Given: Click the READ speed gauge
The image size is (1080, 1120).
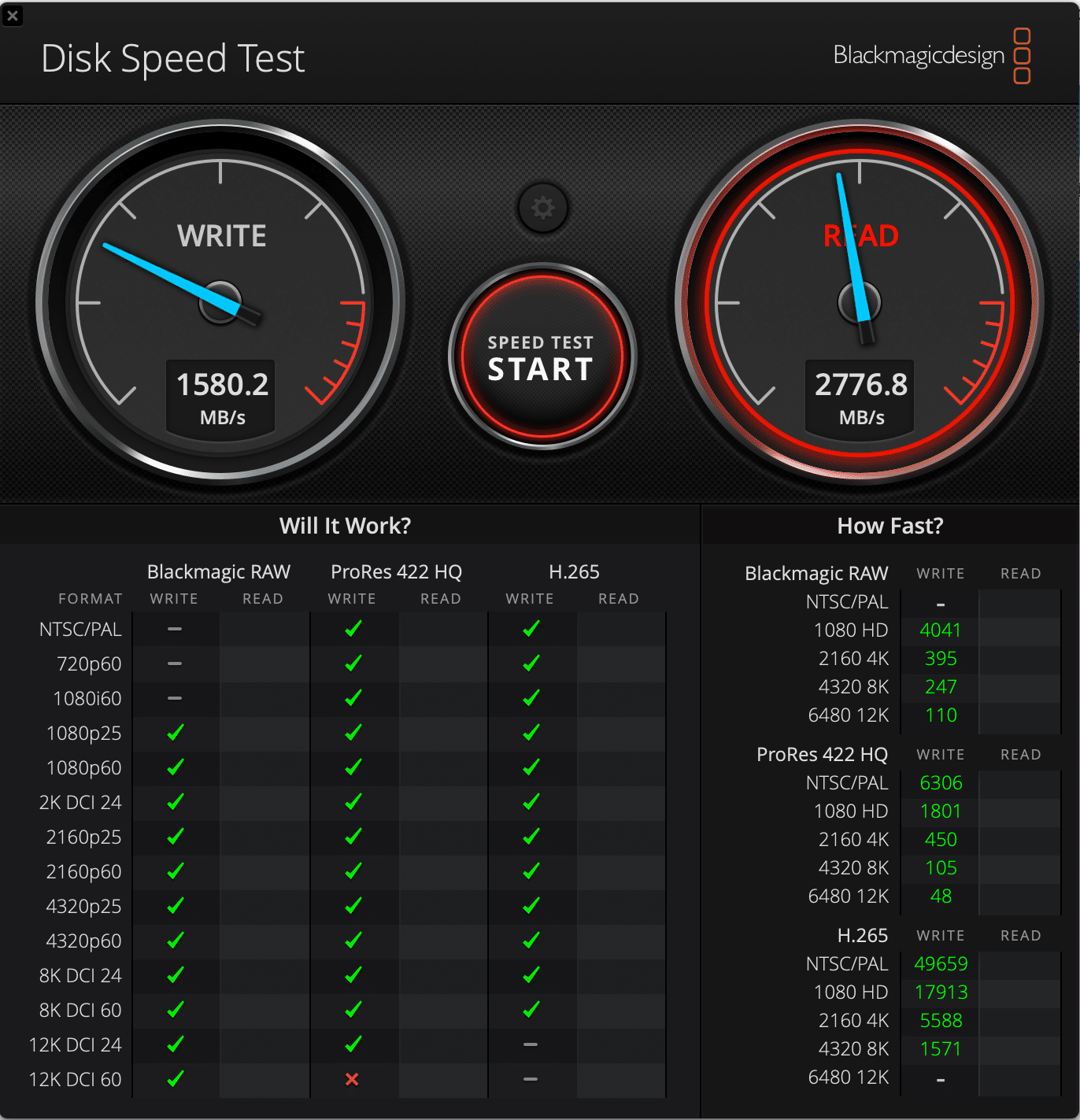Looking at the screenshot, I should click(860, 303).
